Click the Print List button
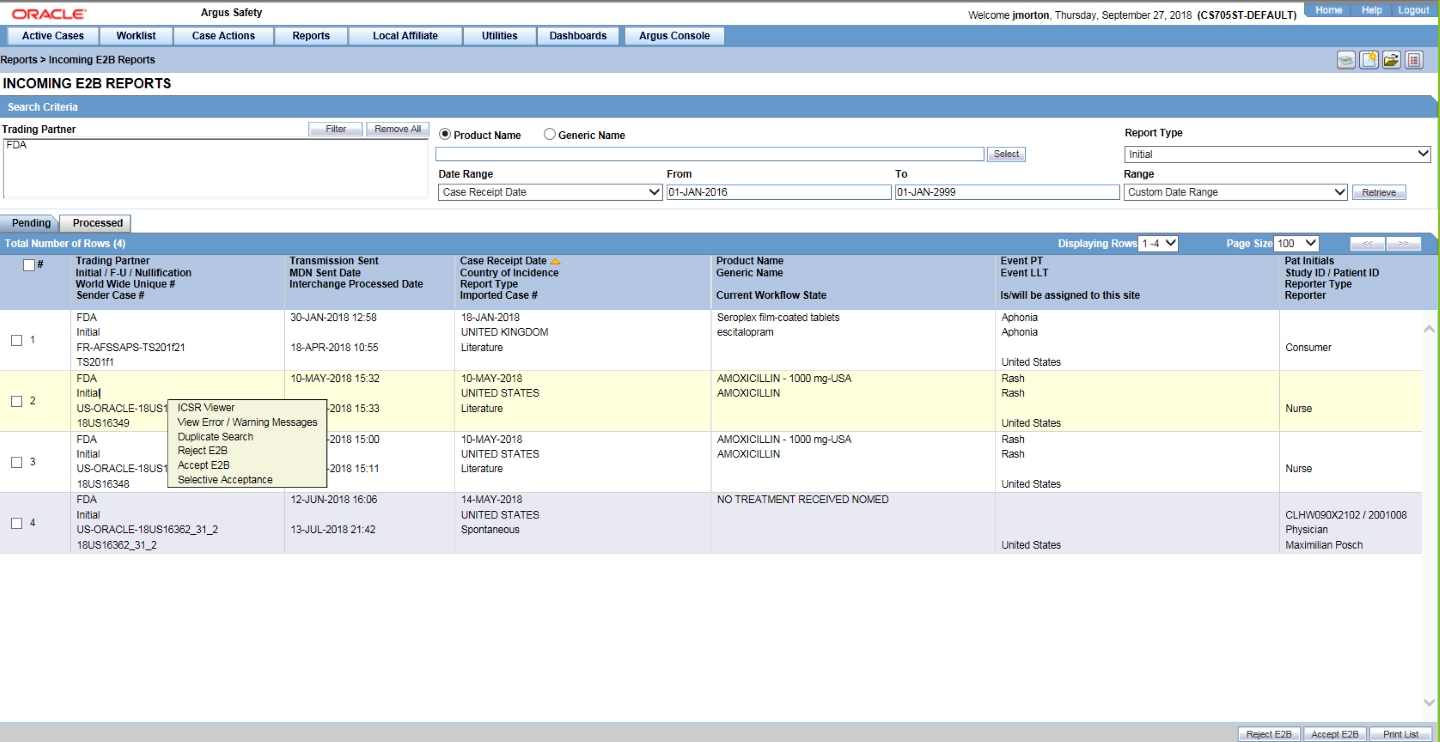Viewport: 1440px width, 742px height. coord(1400,734)
